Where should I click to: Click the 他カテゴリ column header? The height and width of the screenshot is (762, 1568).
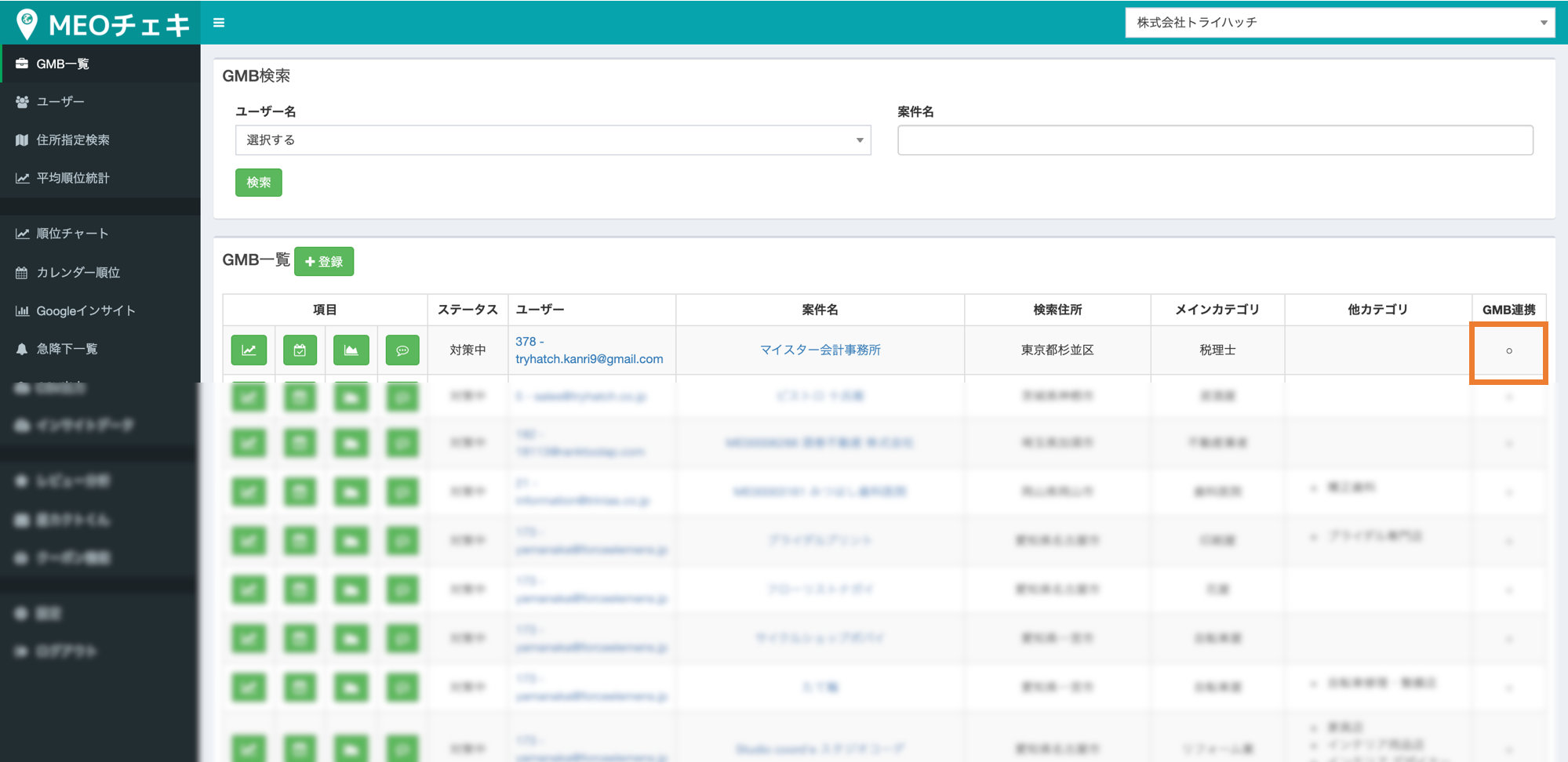click(x=1378, y=310)
